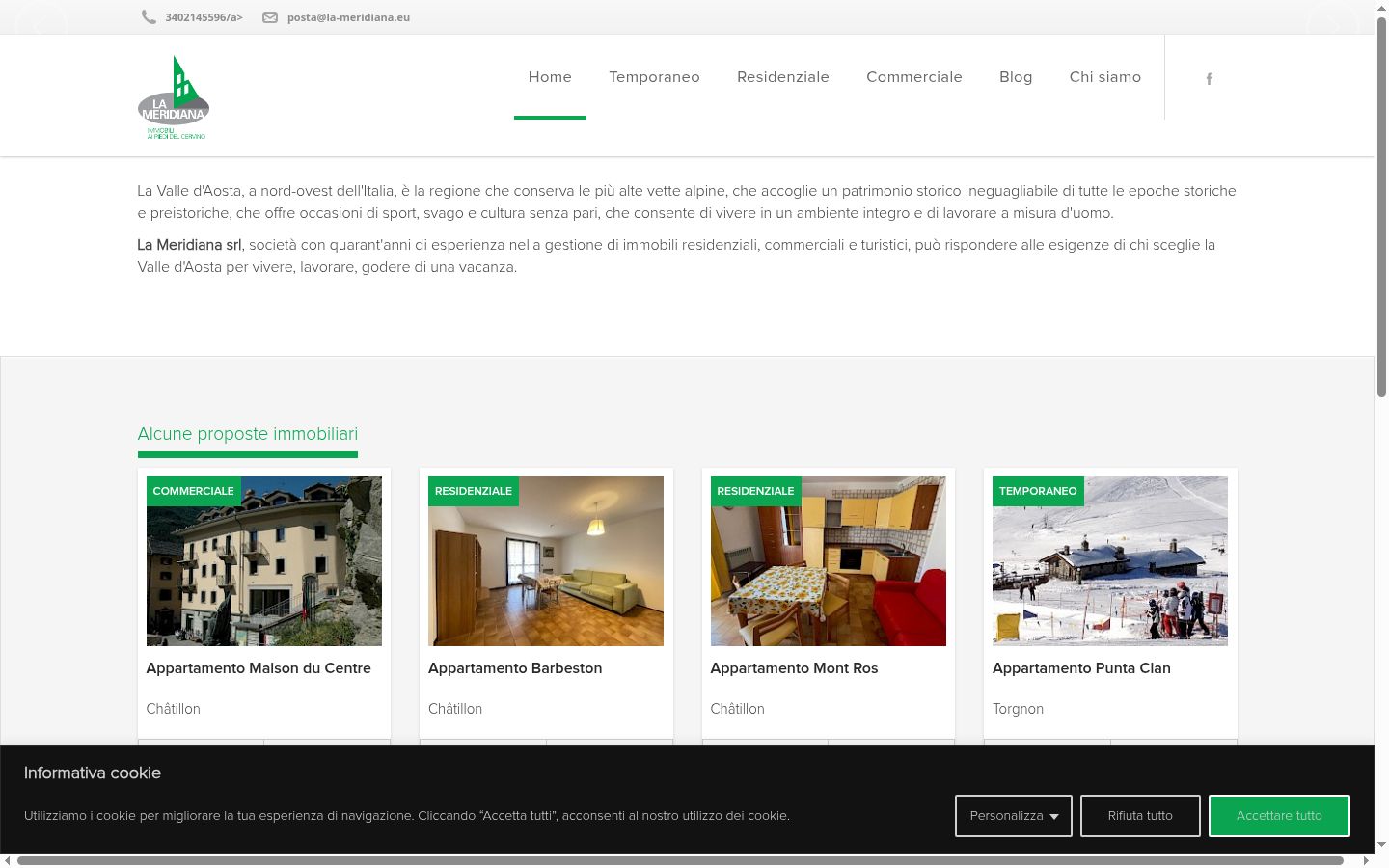Click the scroll right arrow
The height and width of the screenshot is (868, 1389).
(x=1366, y=860)
